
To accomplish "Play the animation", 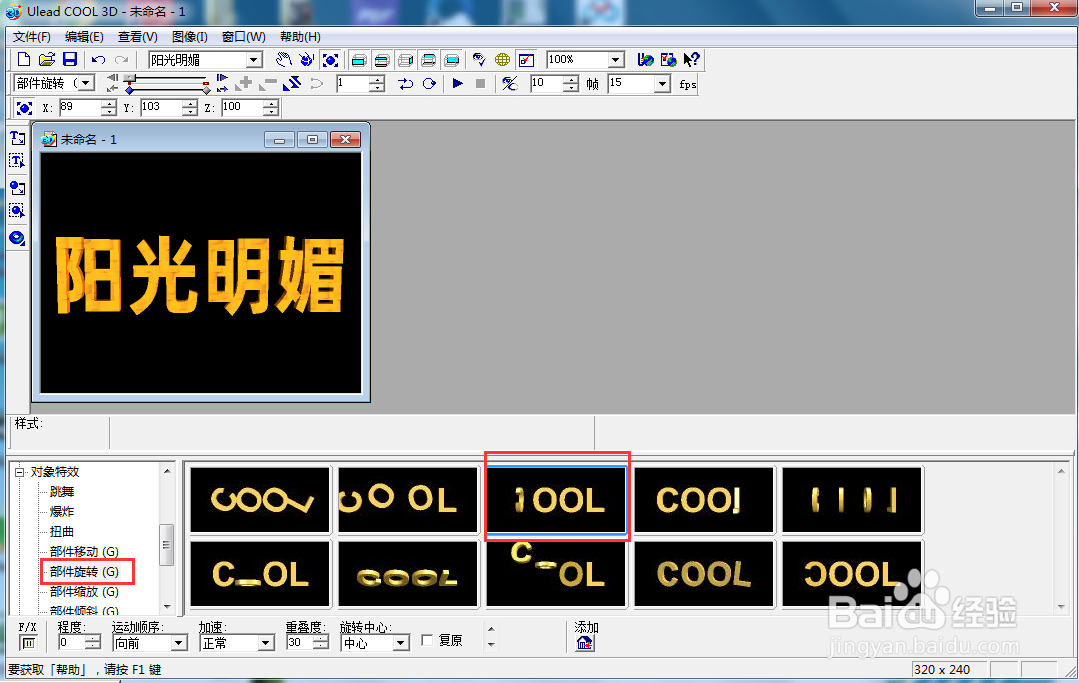I will coord(458,84).
